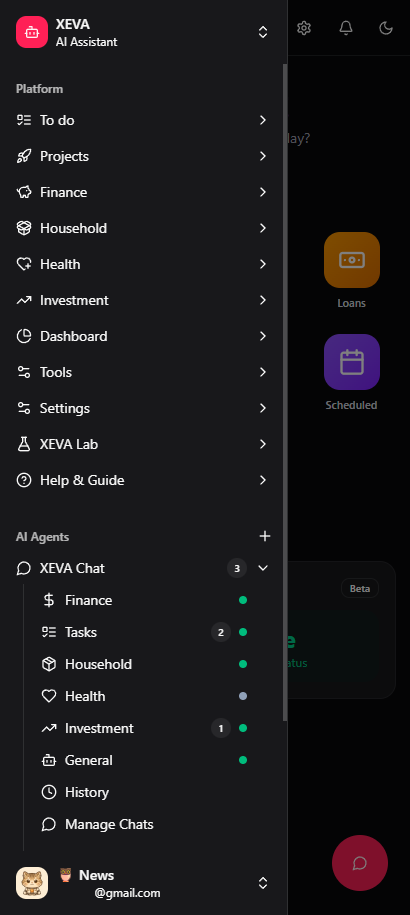Expand the Finance platform chevron

(x=263, y=192)
